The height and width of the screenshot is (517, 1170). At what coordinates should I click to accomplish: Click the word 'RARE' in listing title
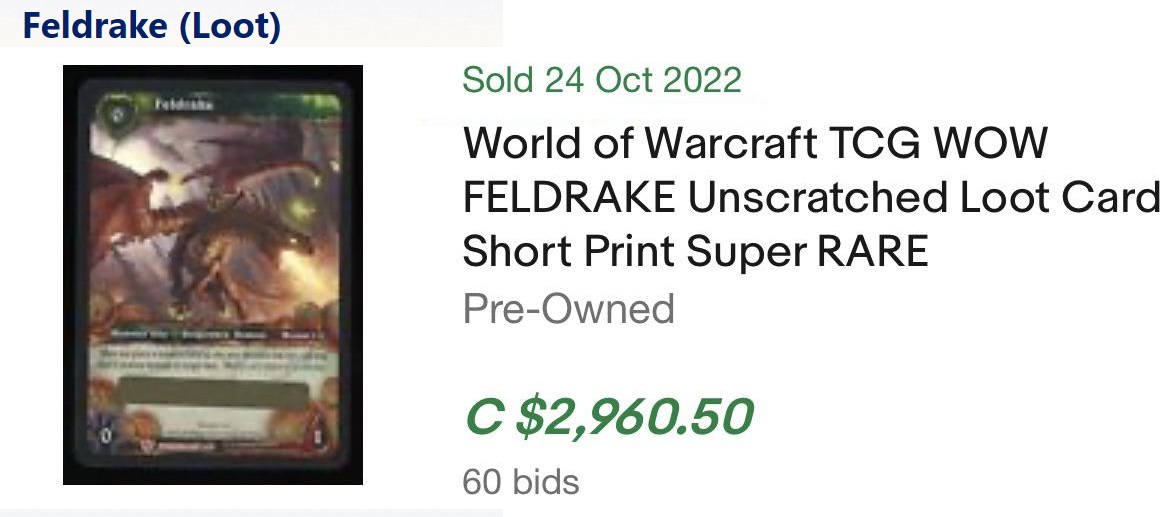tap(873, 252)
